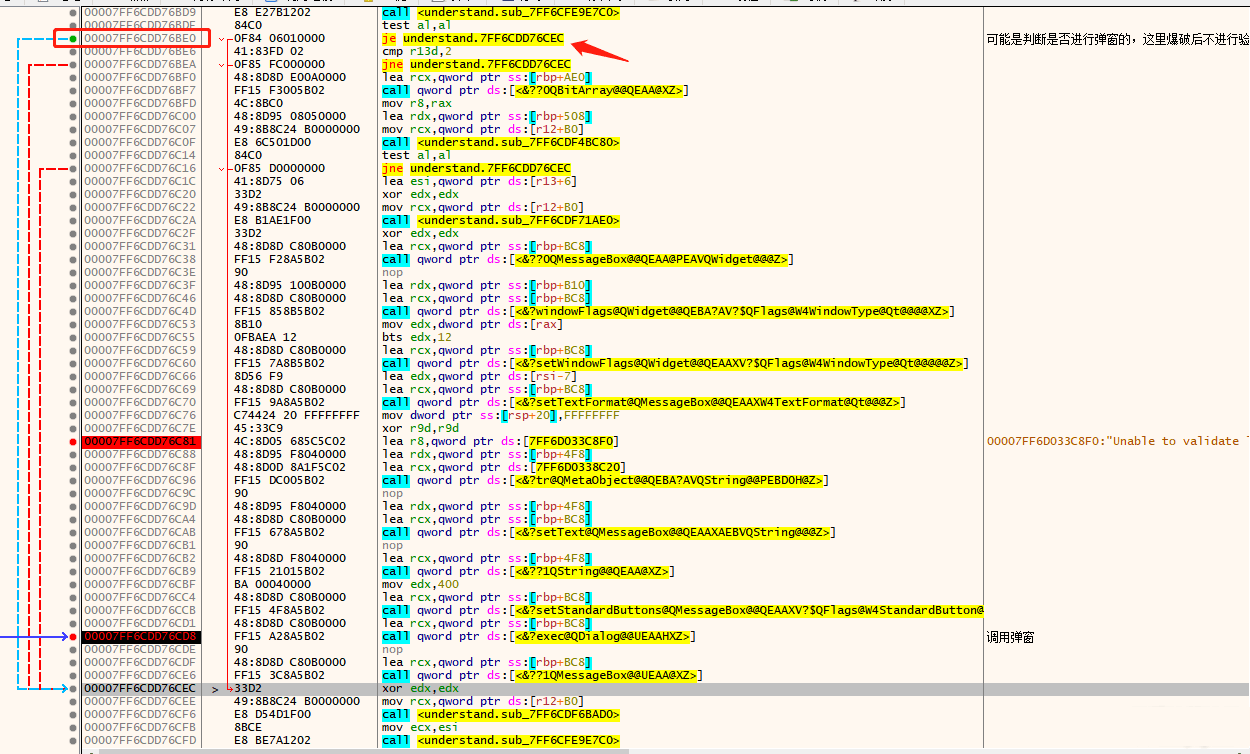The height and width of the screenshot is (754, 1250).
Task: Click the call to sub_7FF6CDF6BAD0
Action: 501,714
